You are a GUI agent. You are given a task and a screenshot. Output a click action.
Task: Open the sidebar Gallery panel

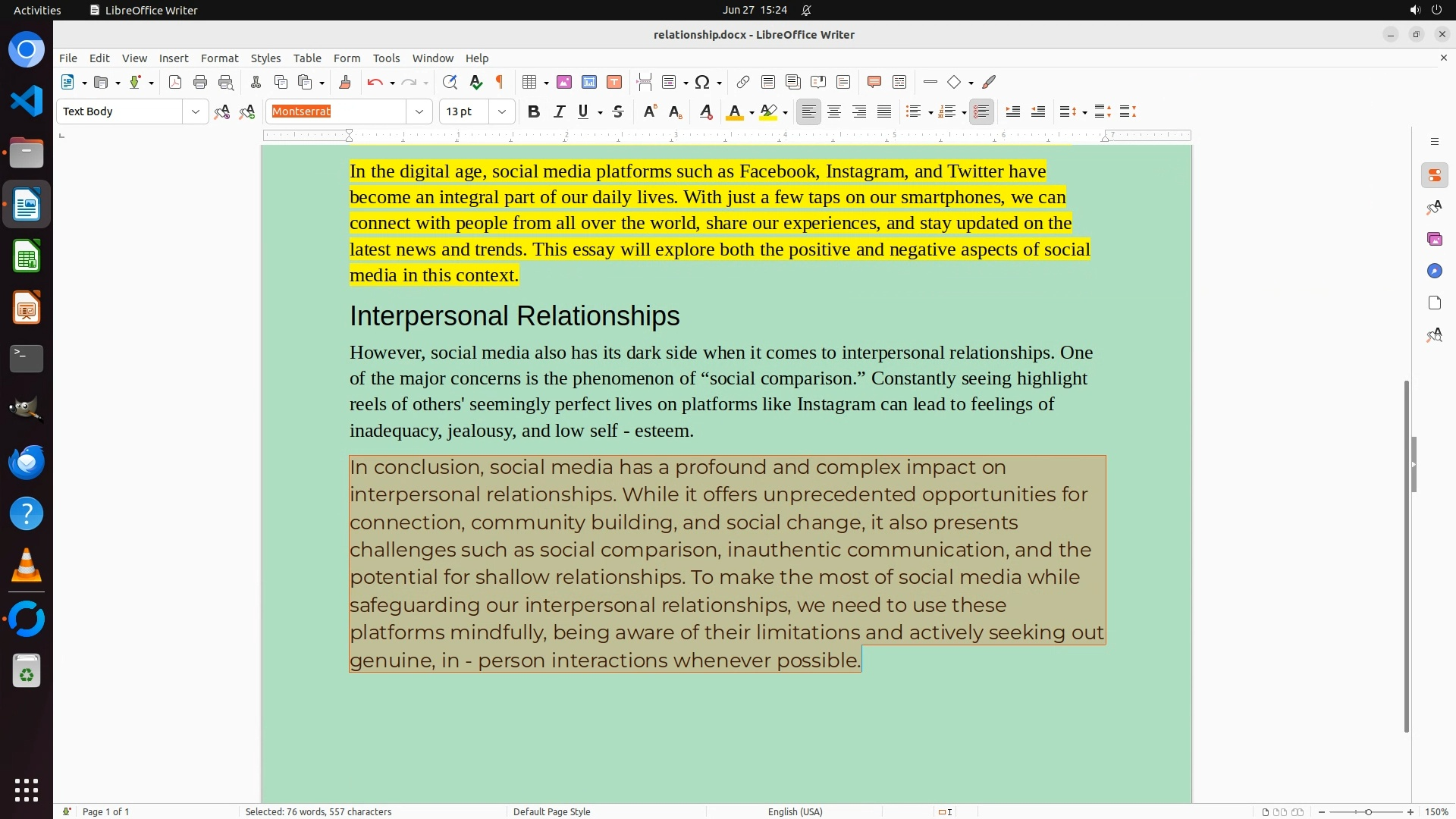coord(1434,240)
